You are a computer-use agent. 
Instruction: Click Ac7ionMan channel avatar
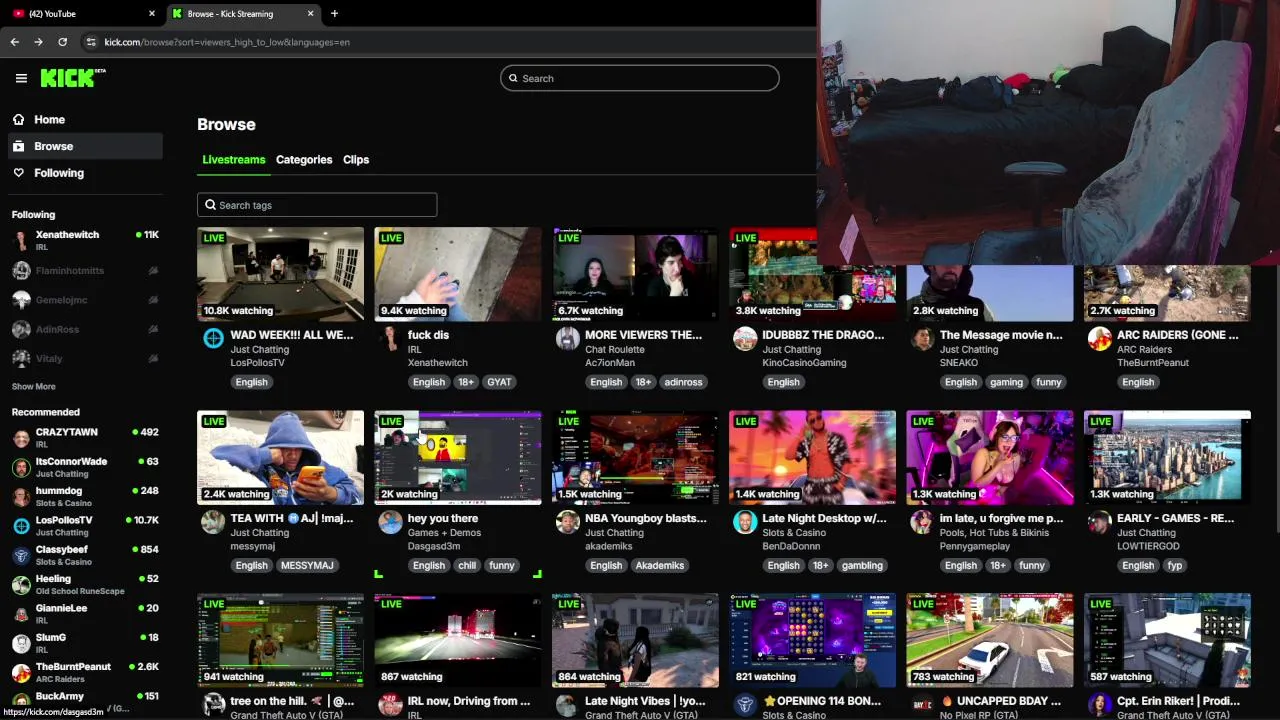point(567,339)
